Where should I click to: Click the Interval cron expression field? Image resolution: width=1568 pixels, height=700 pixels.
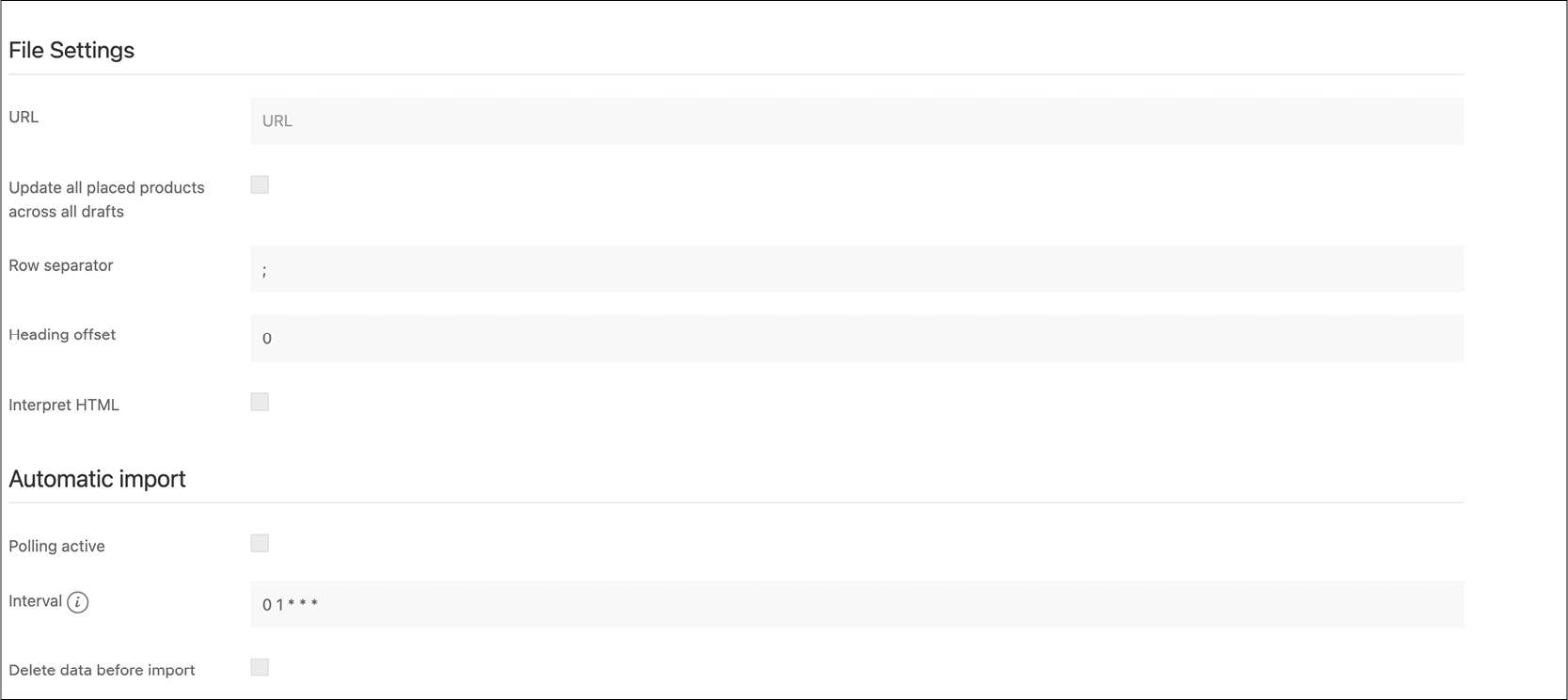click(856, 603)
